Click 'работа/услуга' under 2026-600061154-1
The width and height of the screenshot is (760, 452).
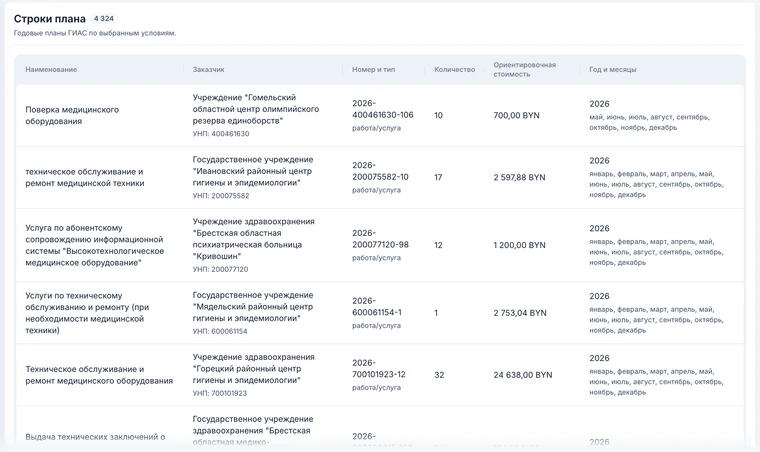point(376,326)
